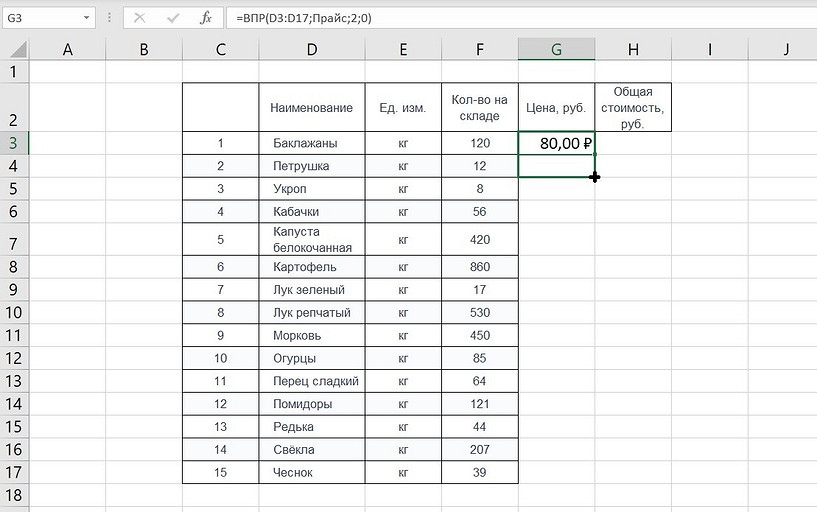The image size is (817, 512).
Task: Click the quantity cell with value 860
Action: point(479,267)
